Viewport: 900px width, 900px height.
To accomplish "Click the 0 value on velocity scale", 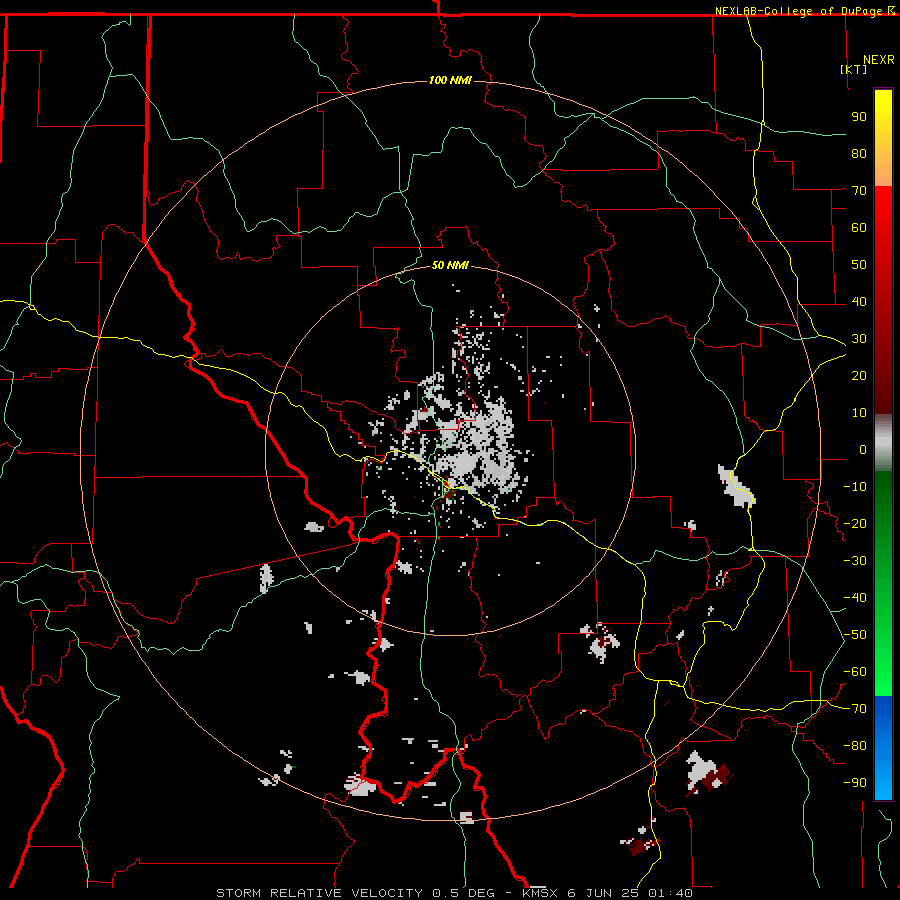I will tap(863, 449).
